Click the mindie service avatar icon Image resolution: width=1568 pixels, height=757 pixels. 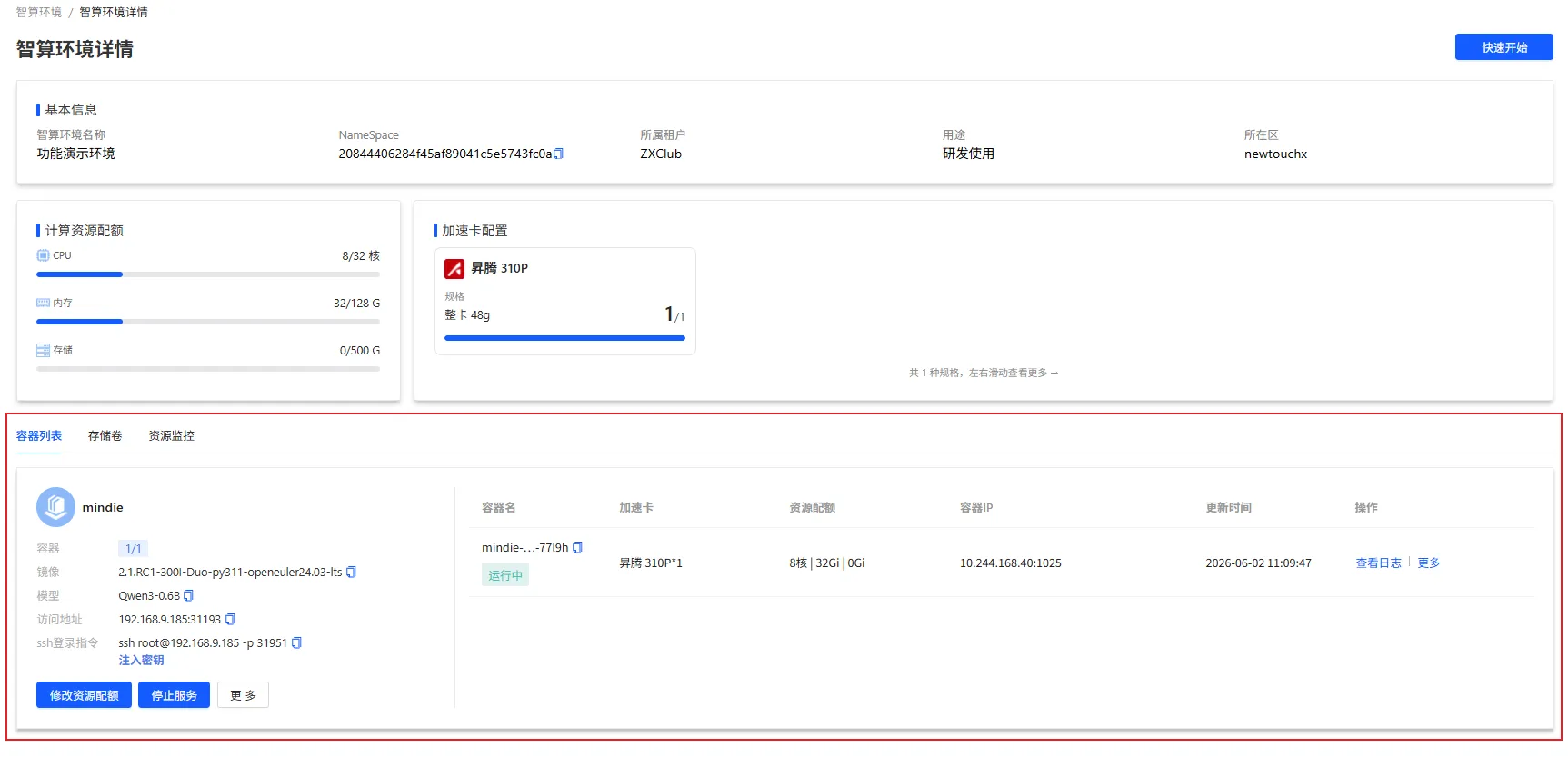click(55, 507)
